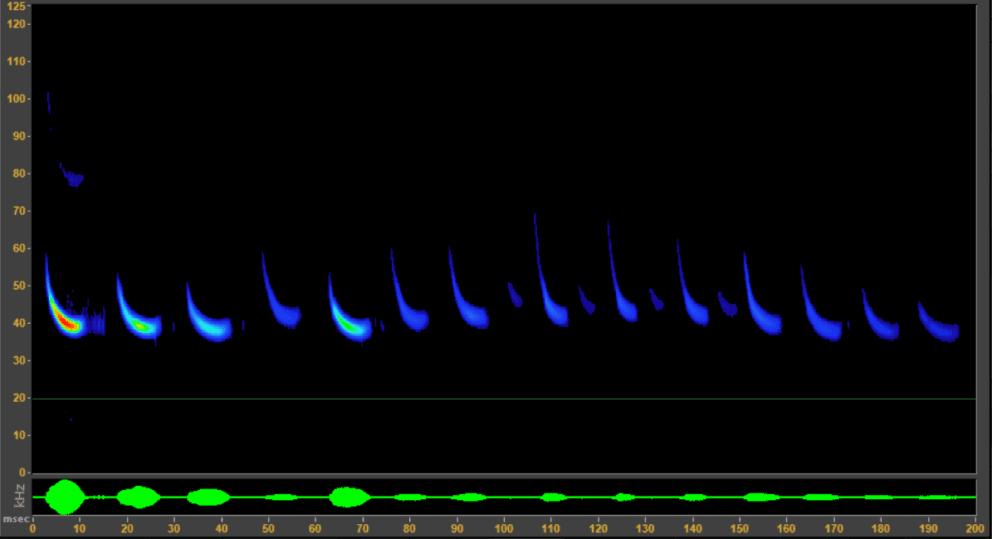Select the last call near 190 msec
The width and height of the screenshot is (992, 539).
[942, 328]
